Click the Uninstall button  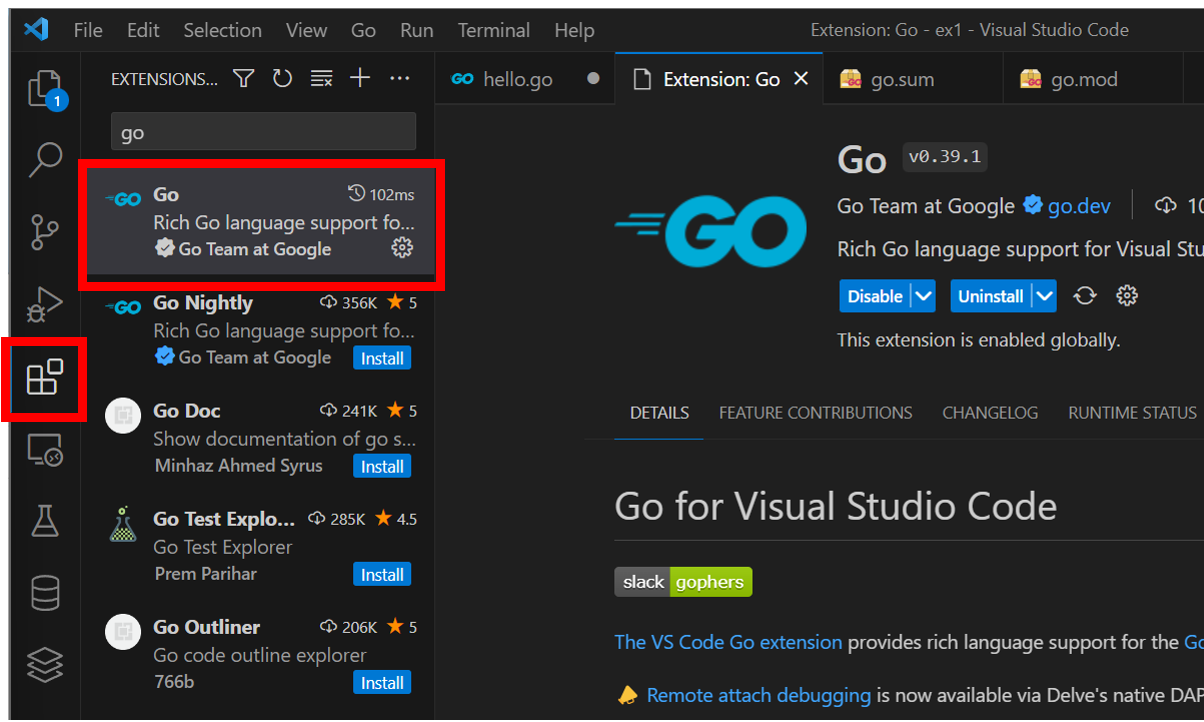tap(991, 296)
